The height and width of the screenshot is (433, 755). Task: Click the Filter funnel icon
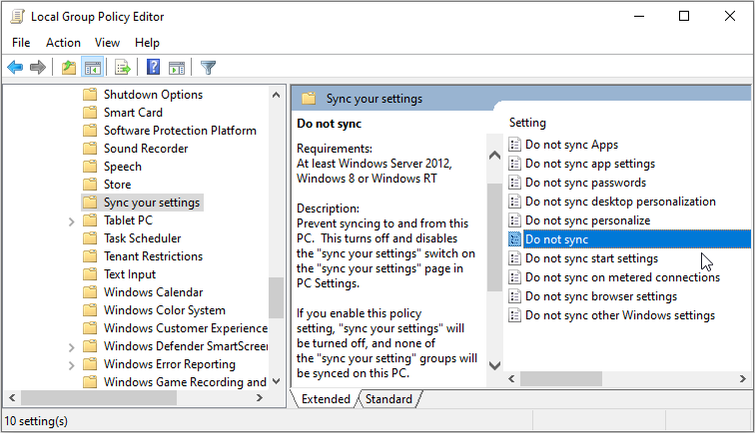pos(208,68)
